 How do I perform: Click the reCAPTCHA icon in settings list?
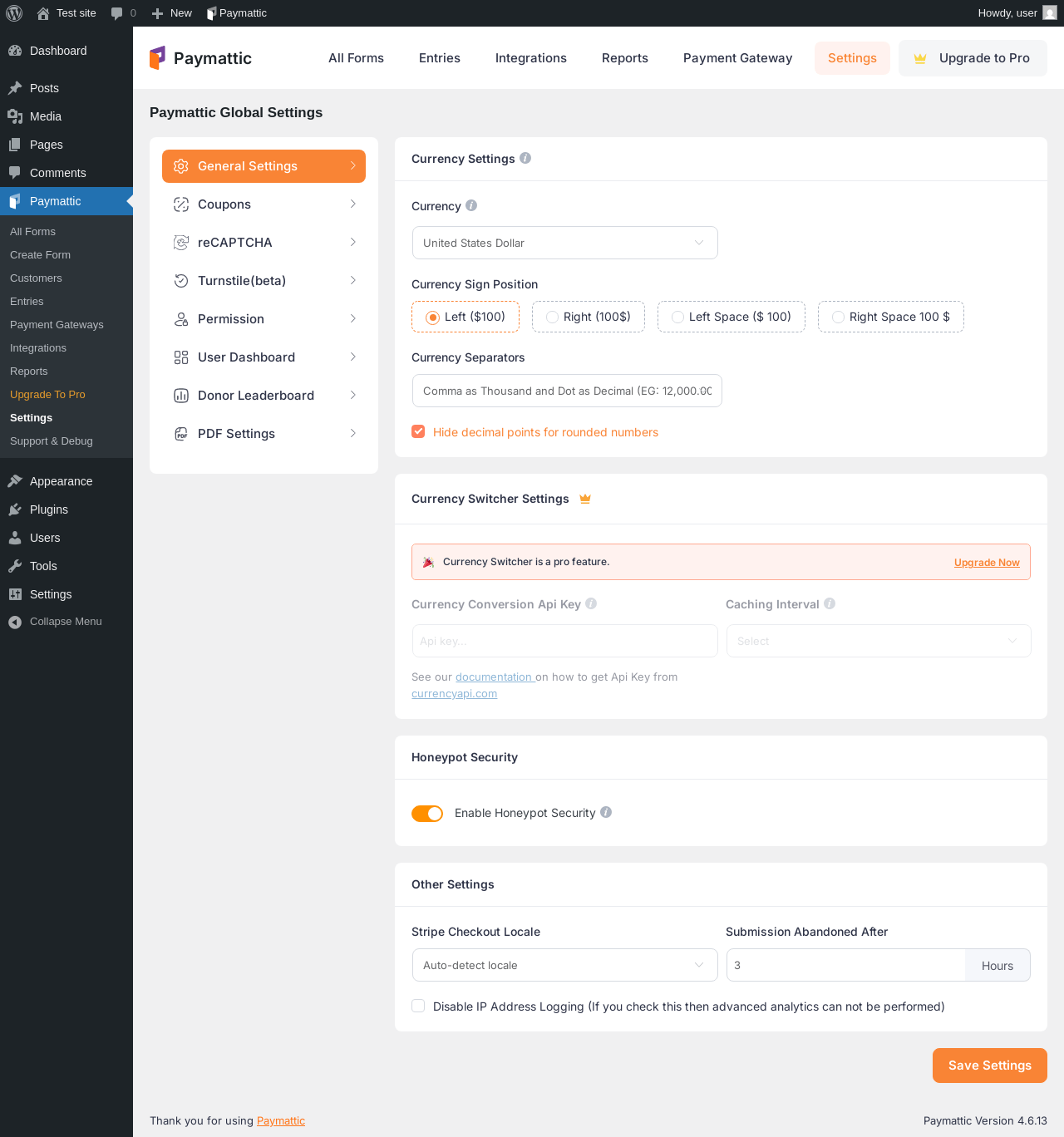pos(181,243)
